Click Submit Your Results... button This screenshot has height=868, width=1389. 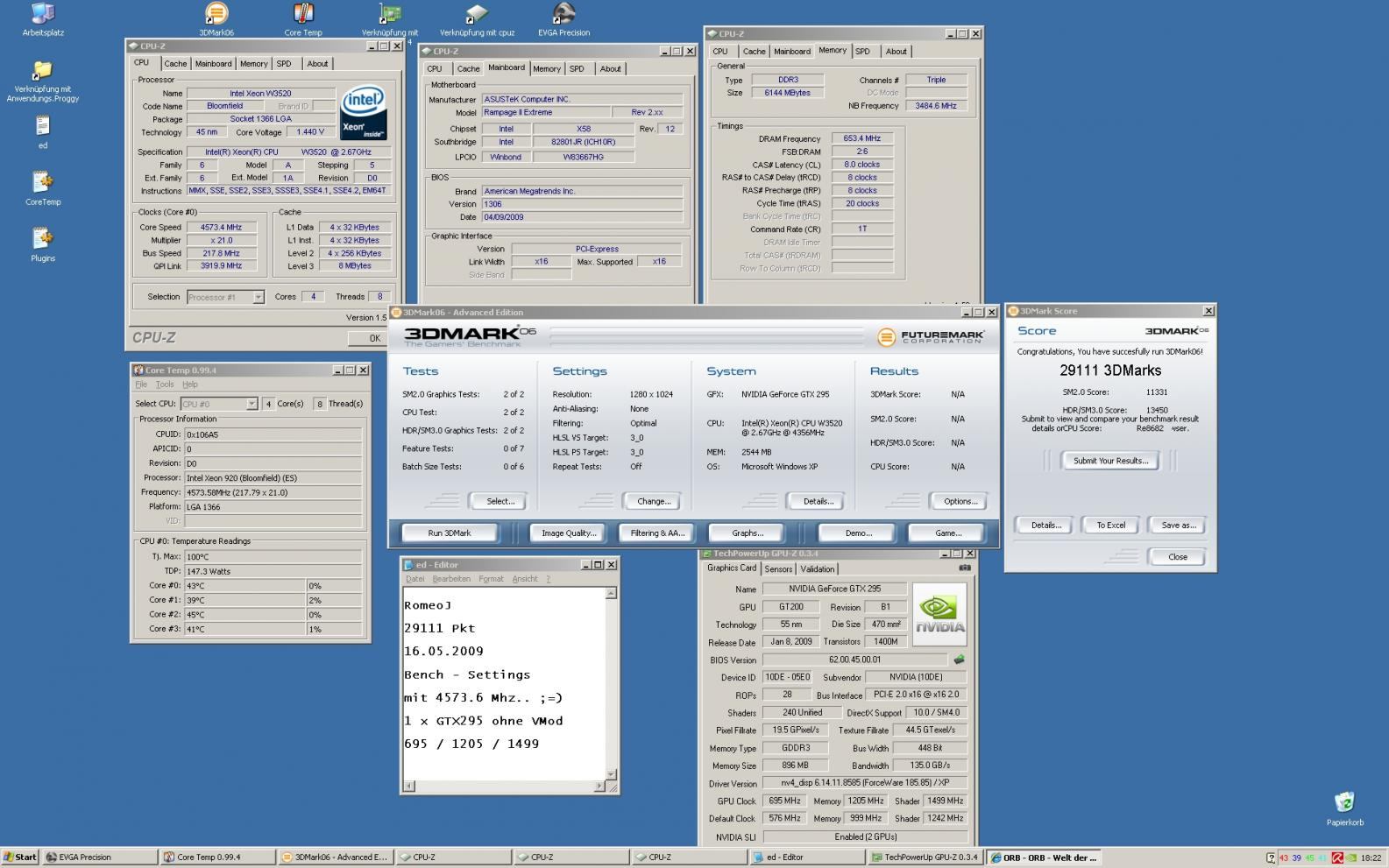pos(1110,461)
